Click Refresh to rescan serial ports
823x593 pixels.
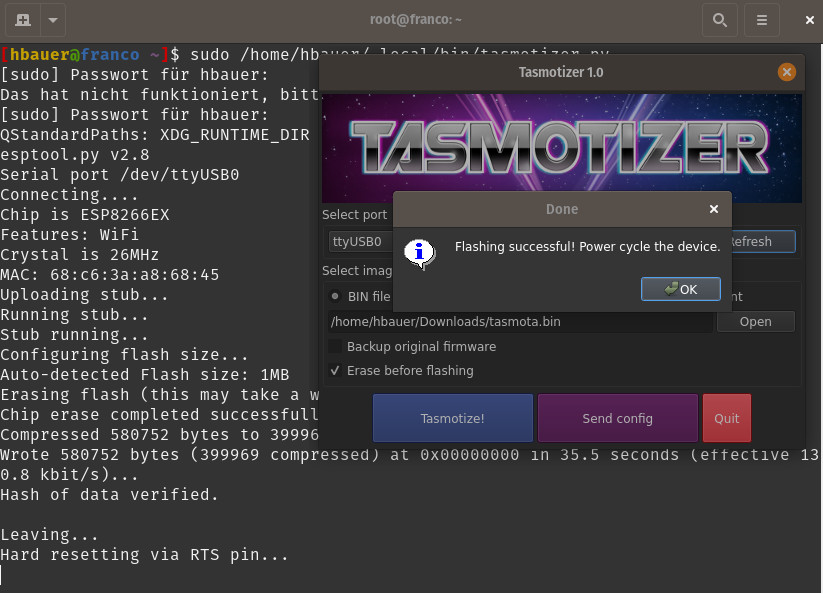click(x=754, y=241)
